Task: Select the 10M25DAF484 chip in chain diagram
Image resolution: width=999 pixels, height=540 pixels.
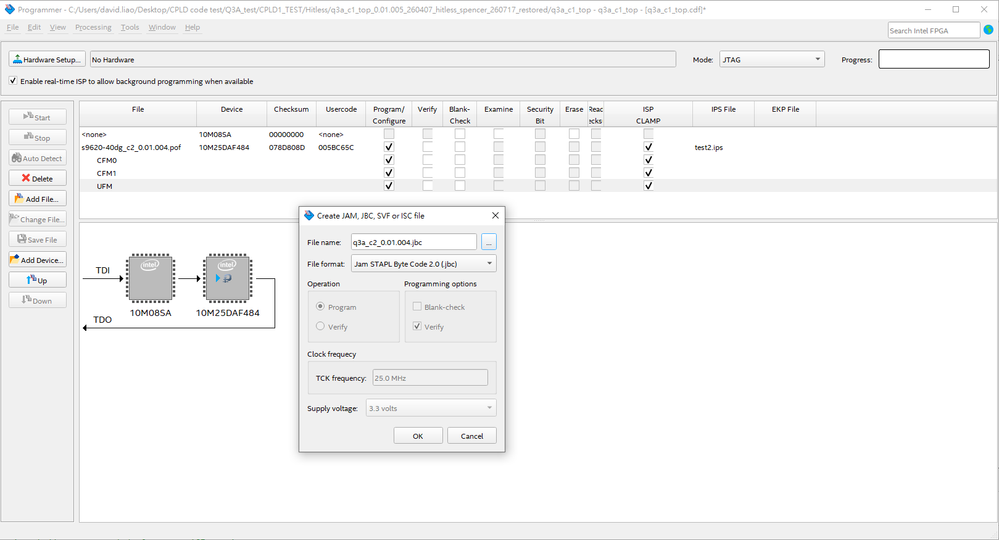Action: (227, 278)
